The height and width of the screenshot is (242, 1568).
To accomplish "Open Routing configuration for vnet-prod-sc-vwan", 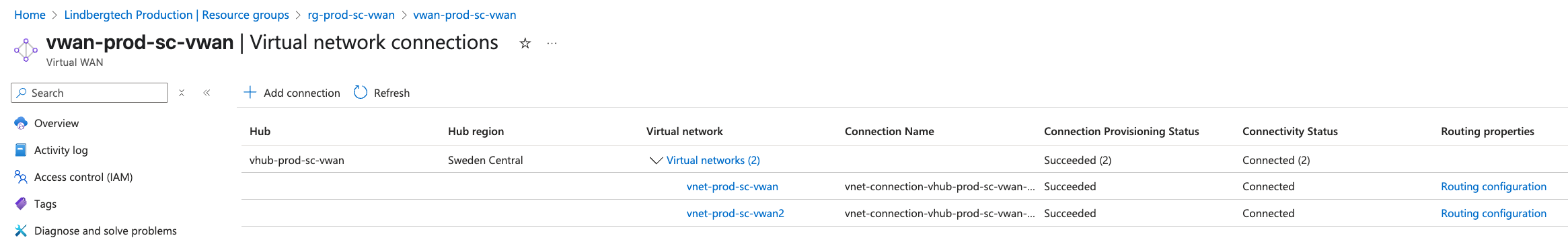I will pos(1493,186).
